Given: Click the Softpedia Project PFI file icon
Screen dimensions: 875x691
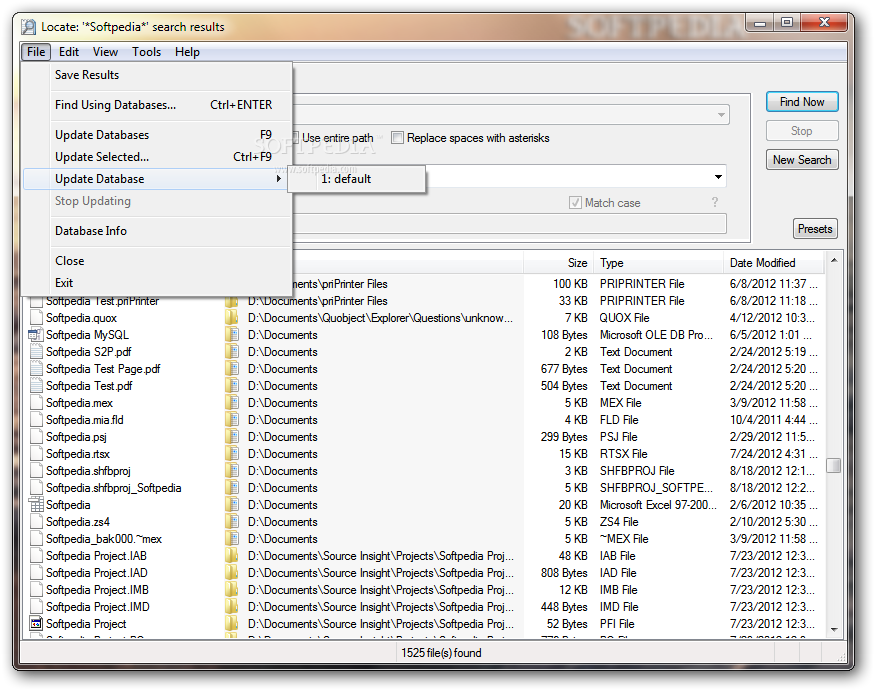Looking at the screenshot, I should (36, 623).
